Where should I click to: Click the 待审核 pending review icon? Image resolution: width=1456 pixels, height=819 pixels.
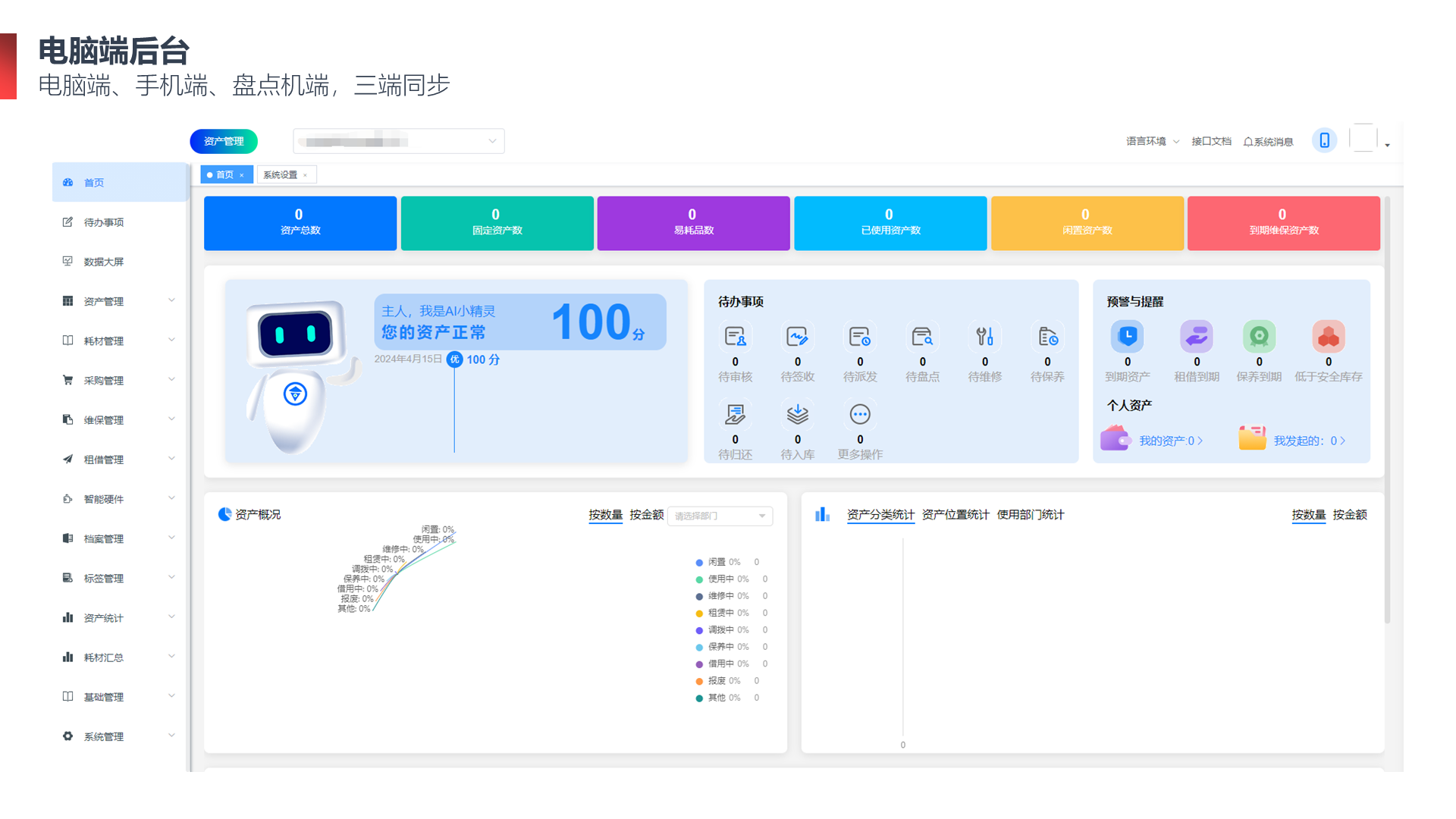(x=735, y=337)
